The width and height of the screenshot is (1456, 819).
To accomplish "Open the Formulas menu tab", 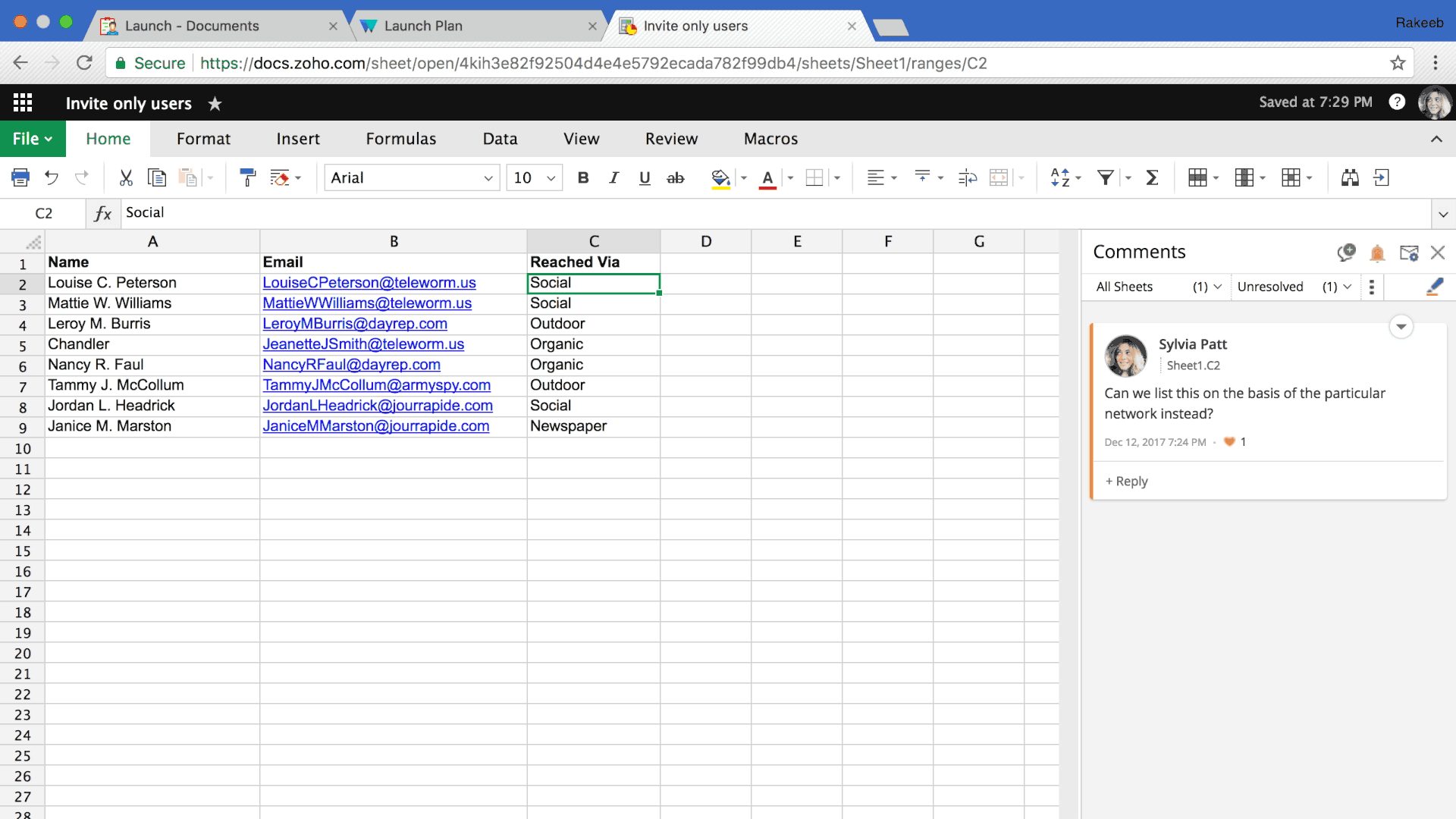I will click(400, 139).
